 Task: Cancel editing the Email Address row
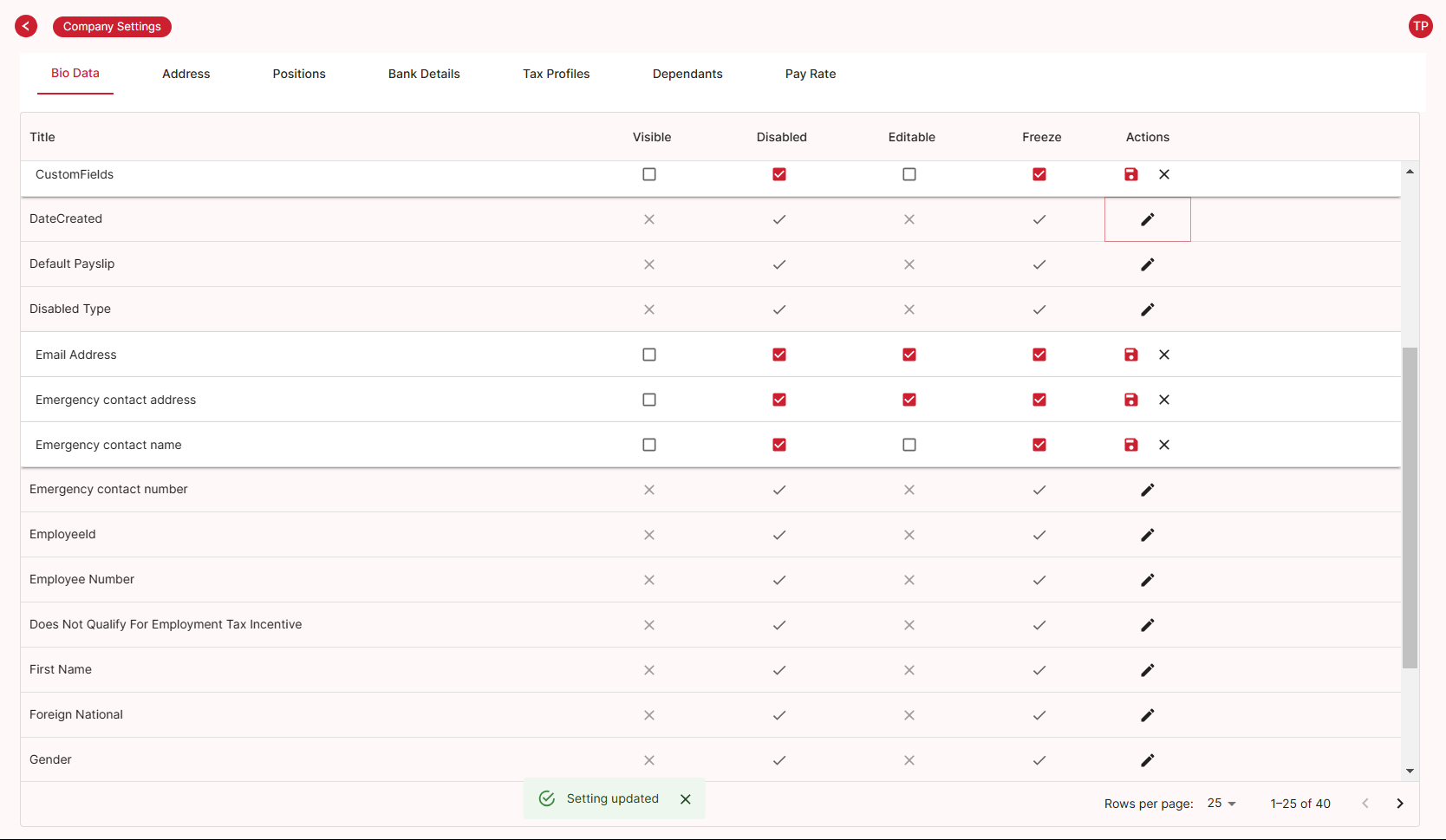[1164, 355]
